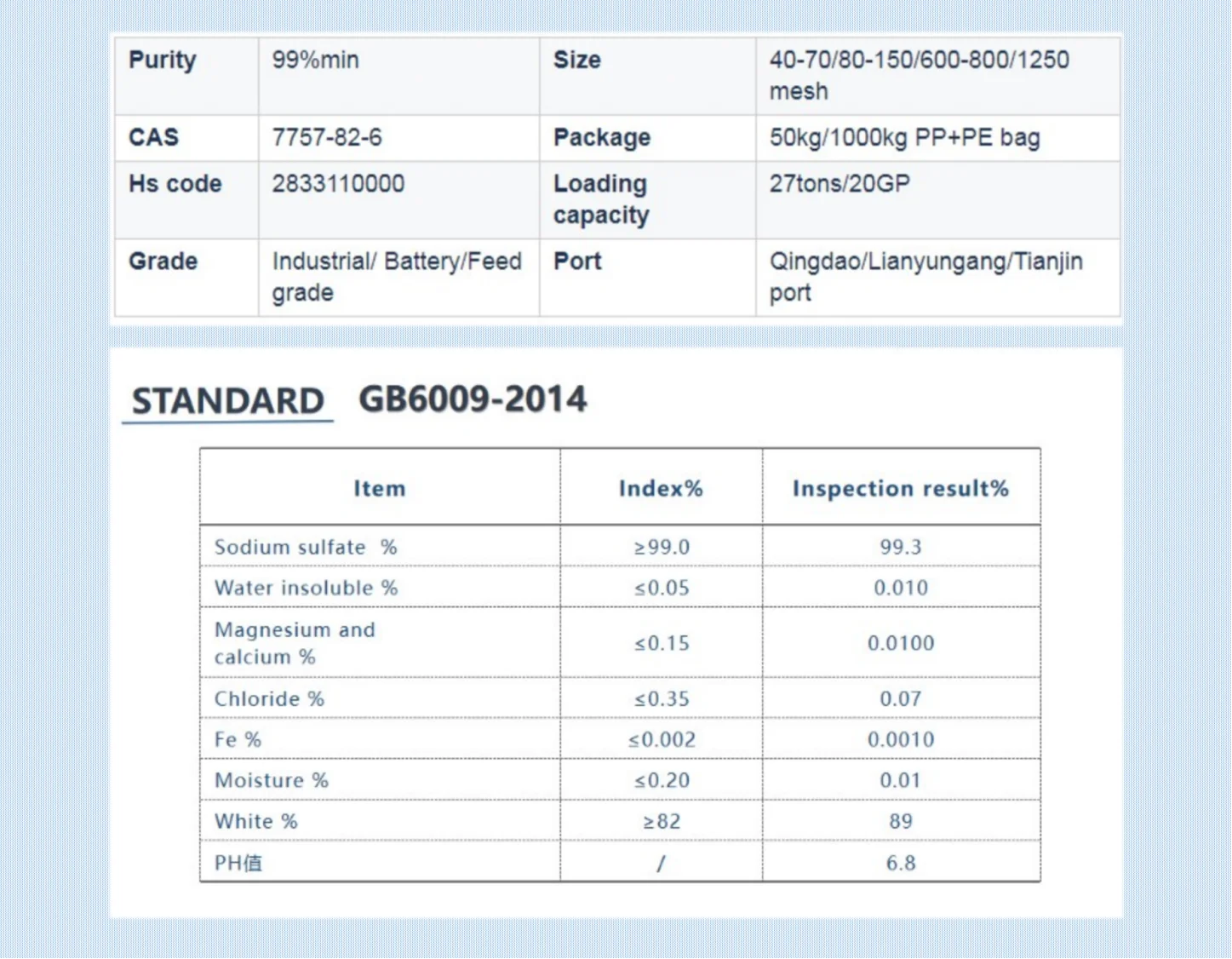Click the '0.01' moisture result
This screenshot has width=1232, height=959.
901,780
